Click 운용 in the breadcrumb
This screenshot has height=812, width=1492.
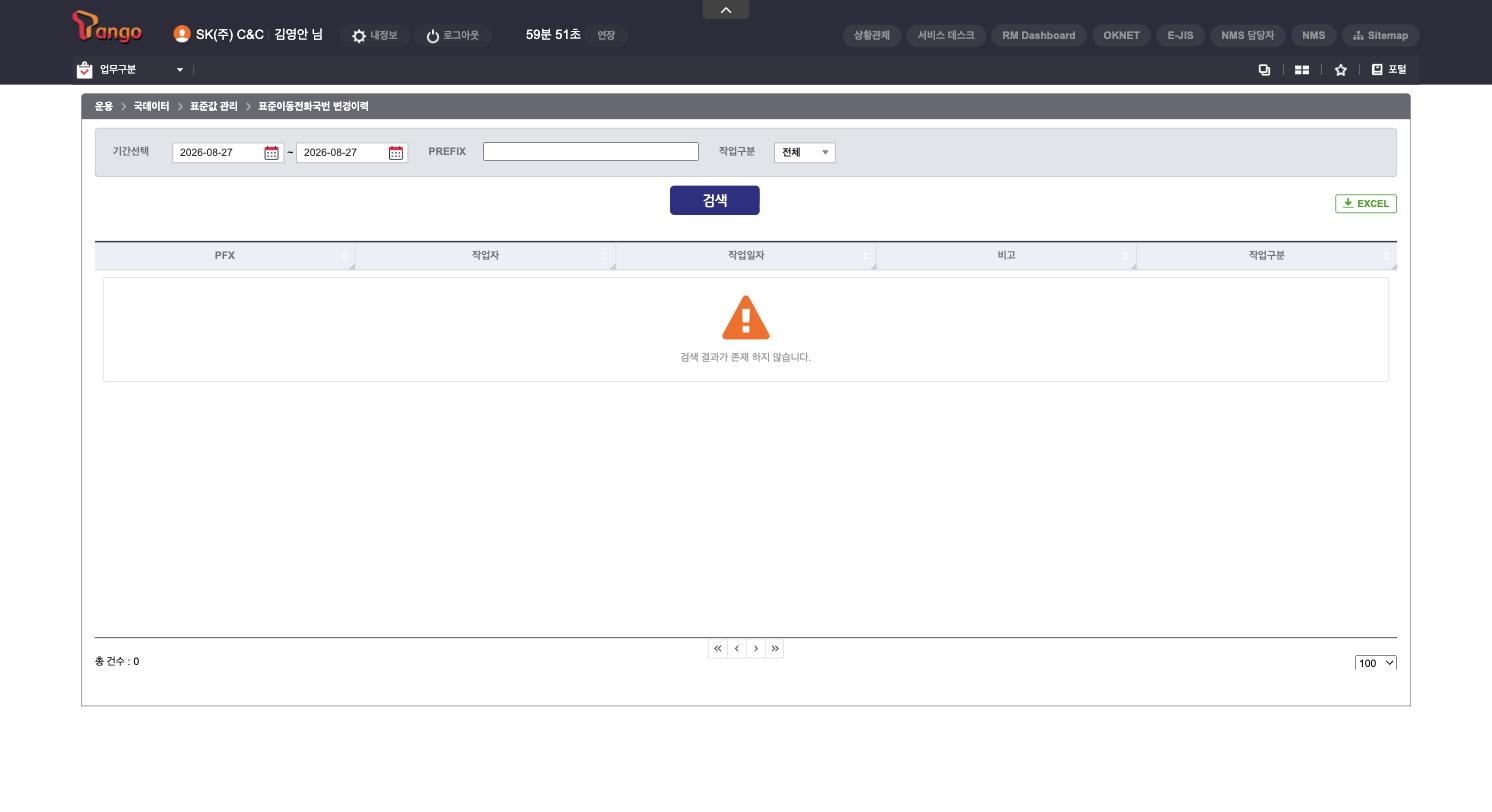click(104, 107)
